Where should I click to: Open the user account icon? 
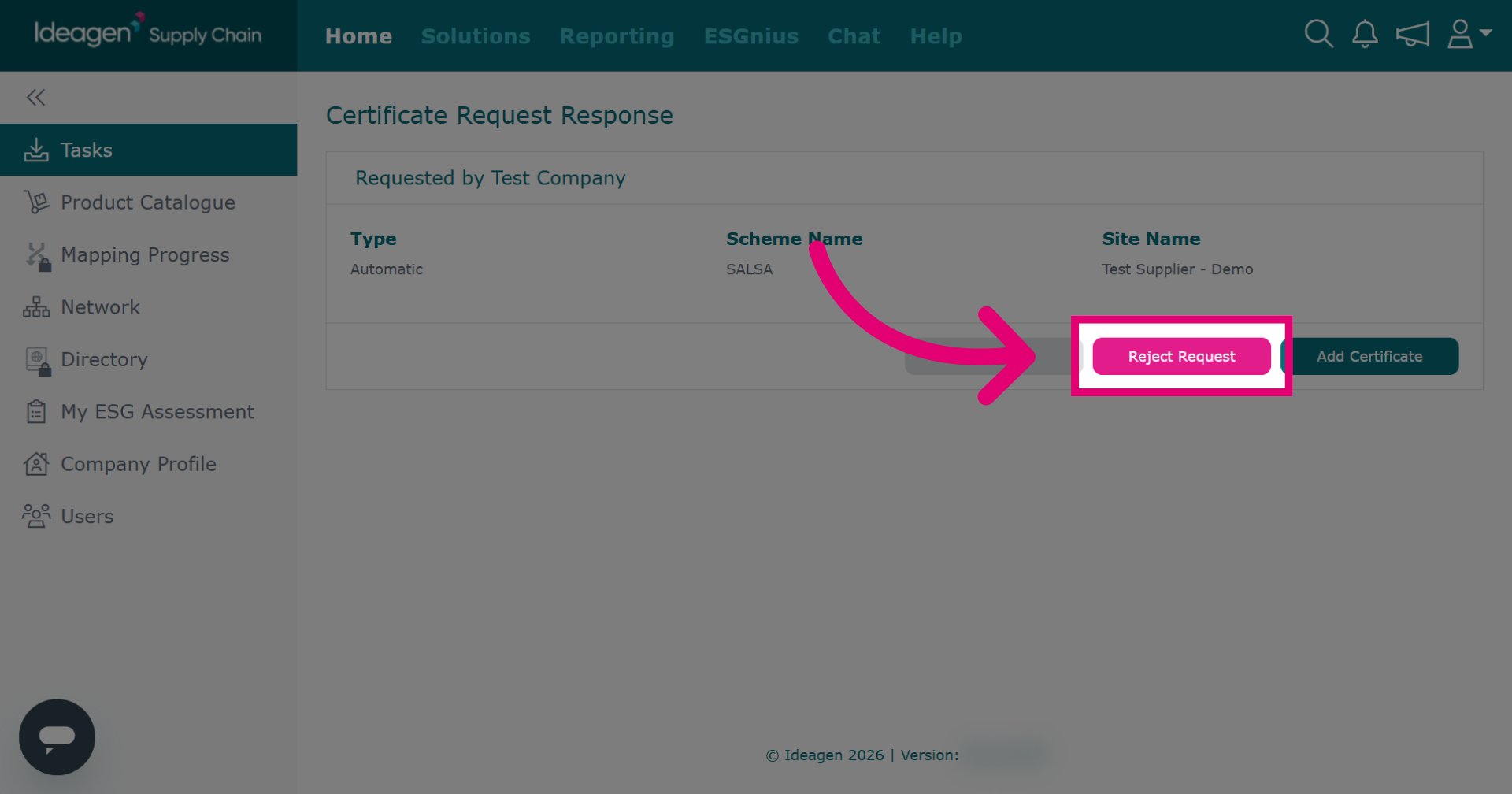pyautogui.click(x=1460, y=34)
